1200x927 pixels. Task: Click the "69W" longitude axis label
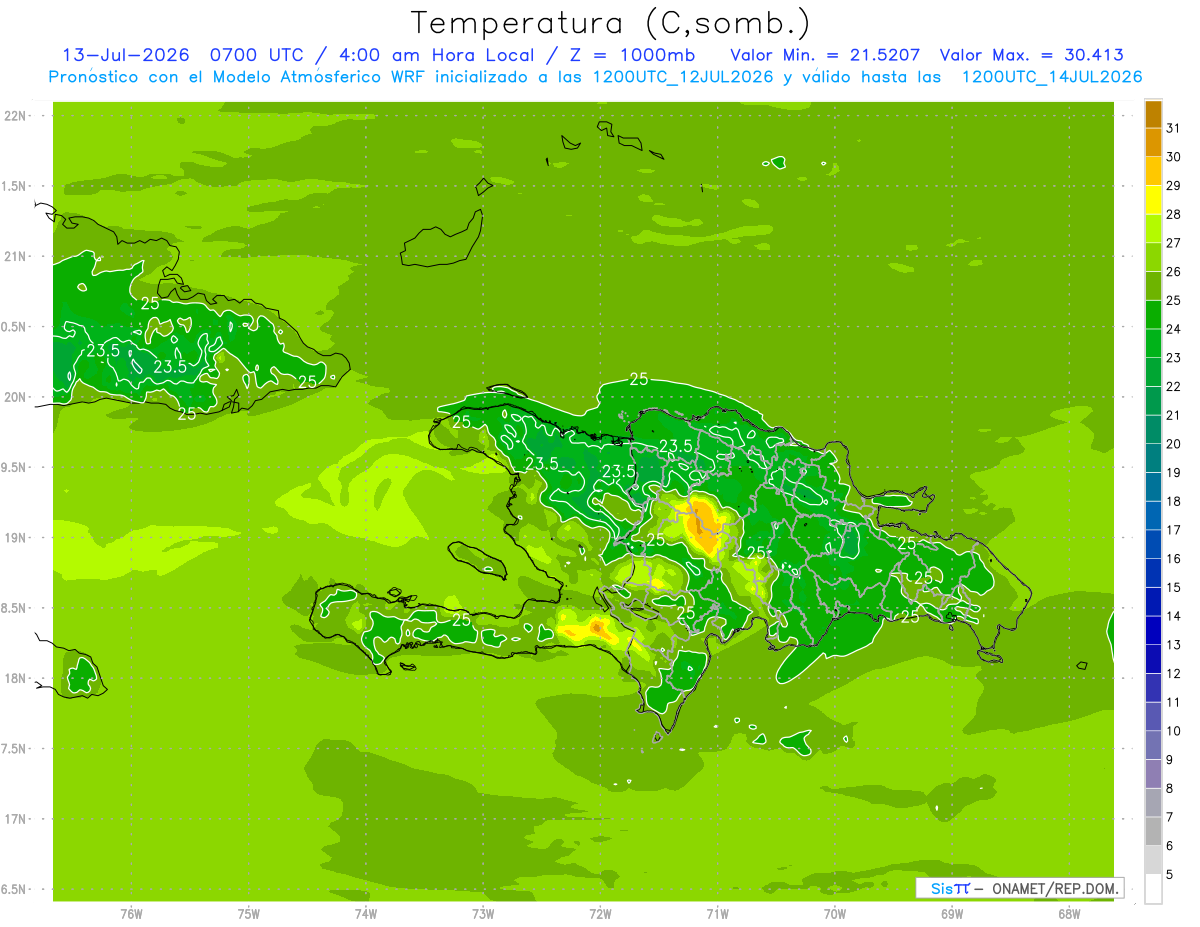click(952, 913)
